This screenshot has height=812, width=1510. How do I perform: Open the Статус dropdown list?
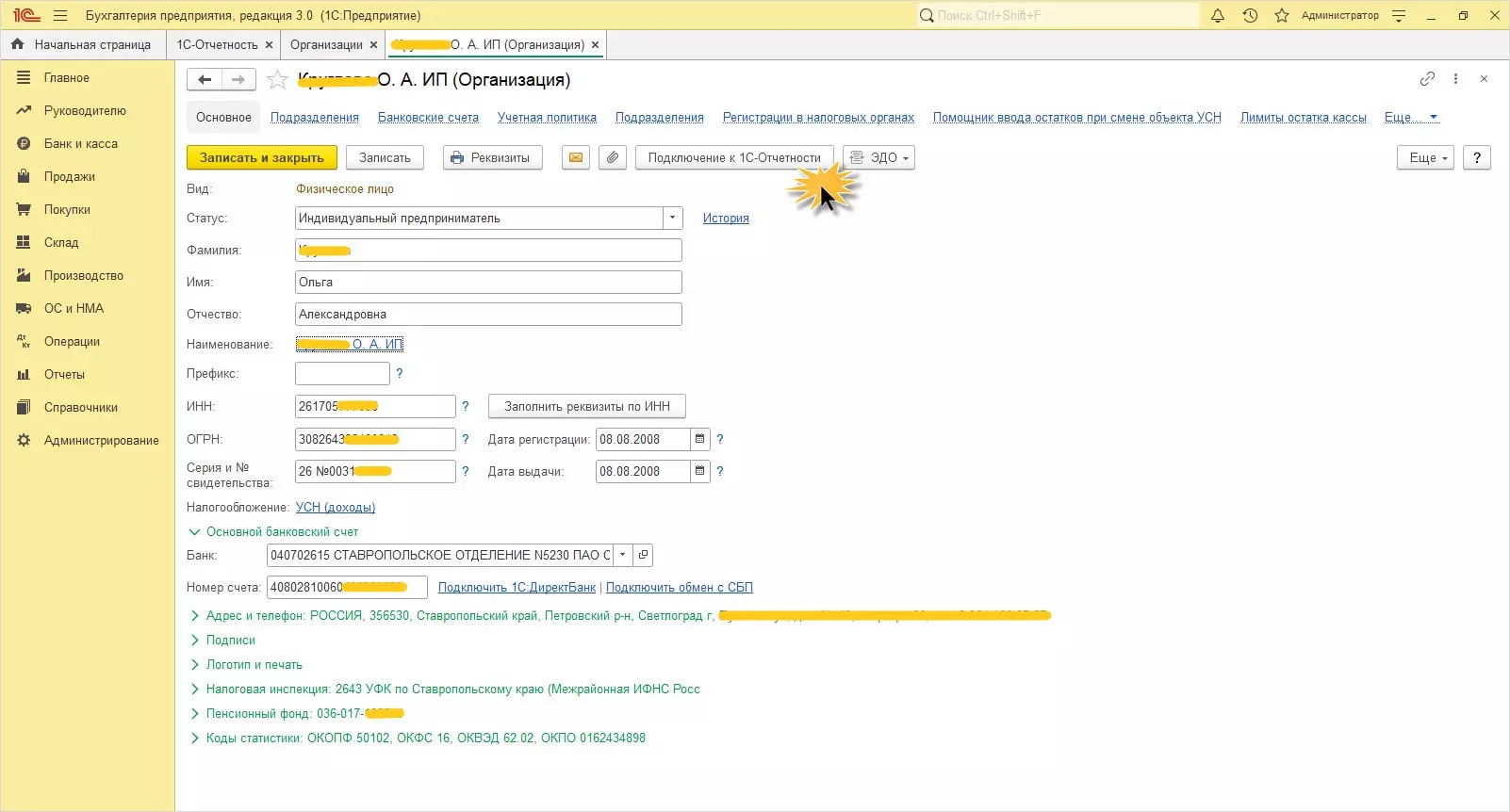coord(672,219)
